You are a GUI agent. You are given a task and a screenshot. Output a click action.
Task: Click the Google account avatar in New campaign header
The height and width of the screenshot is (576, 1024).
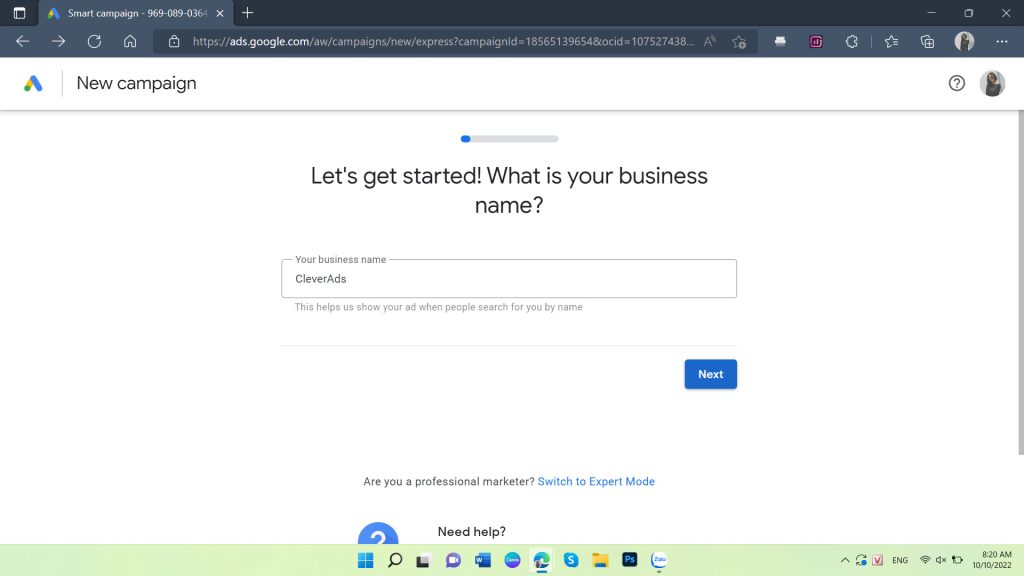pyautogui.click(x=992, y=83)
